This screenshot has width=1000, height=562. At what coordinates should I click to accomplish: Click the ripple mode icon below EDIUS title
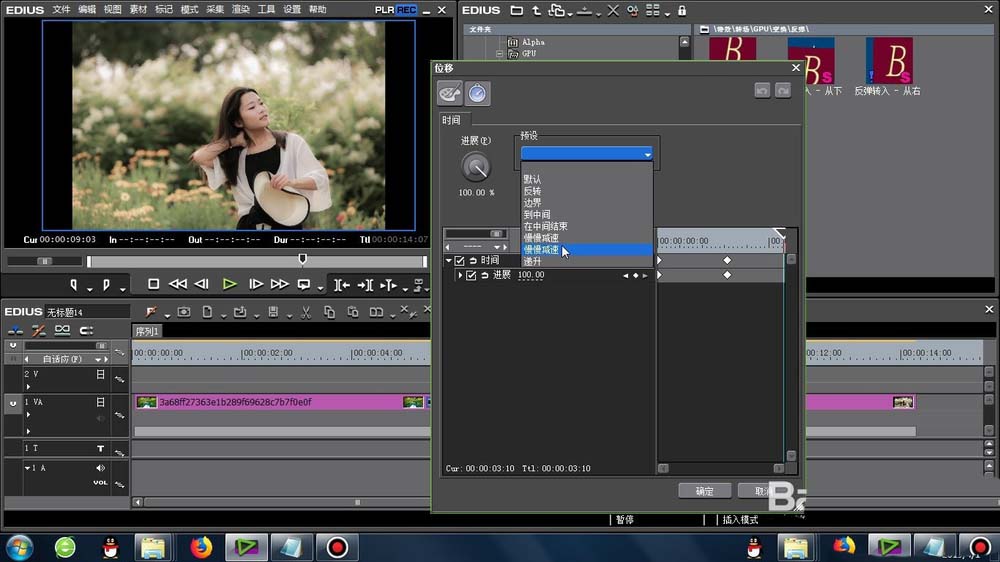pos(38,330)
